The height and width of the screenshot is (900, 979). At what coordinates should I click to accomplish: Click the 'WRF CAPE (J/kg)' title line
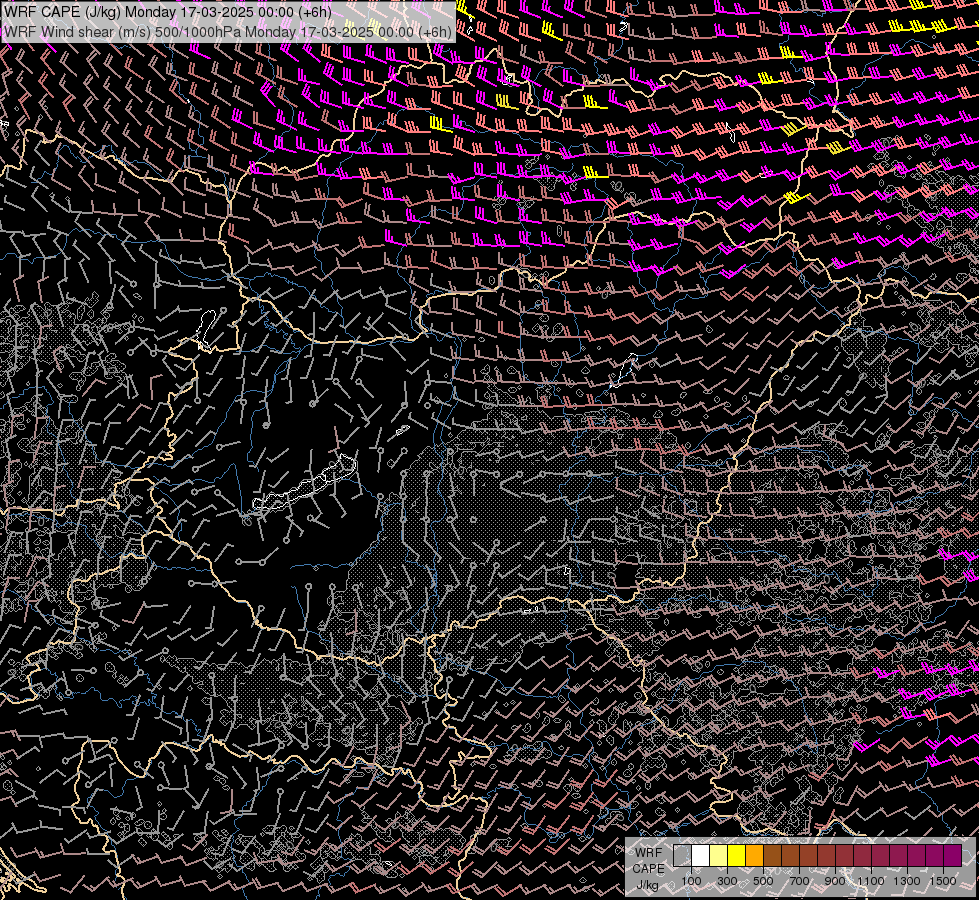click(x=167, y=12)
